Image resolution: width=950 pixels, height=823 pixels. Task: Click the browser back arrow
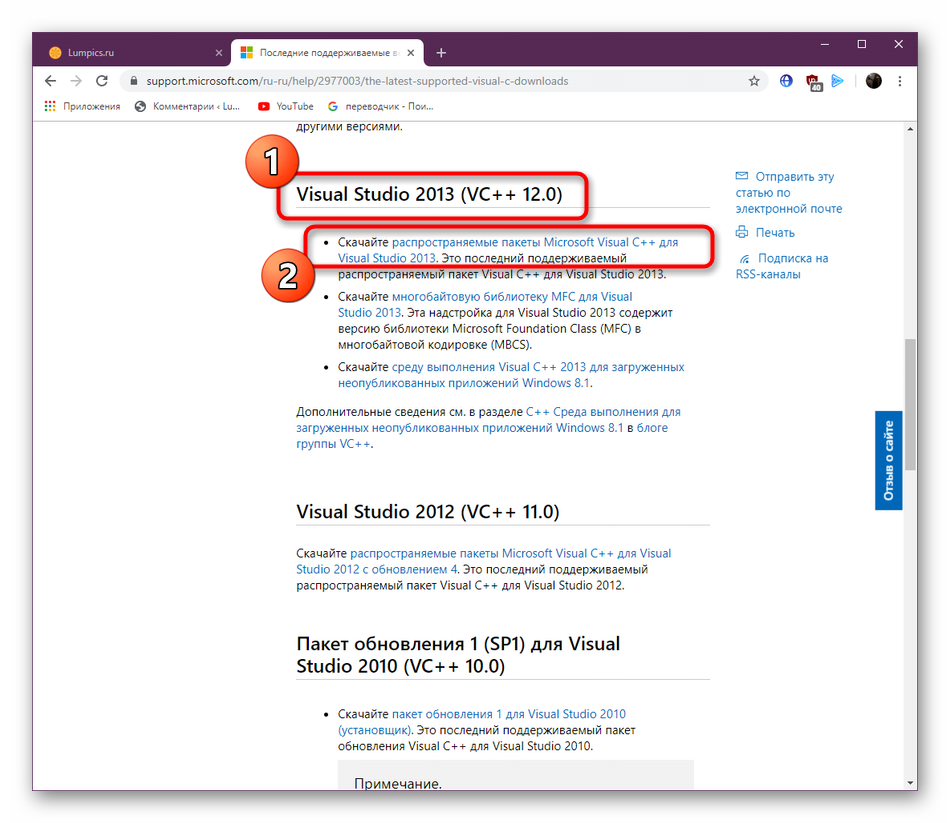[x=50, y=81]
